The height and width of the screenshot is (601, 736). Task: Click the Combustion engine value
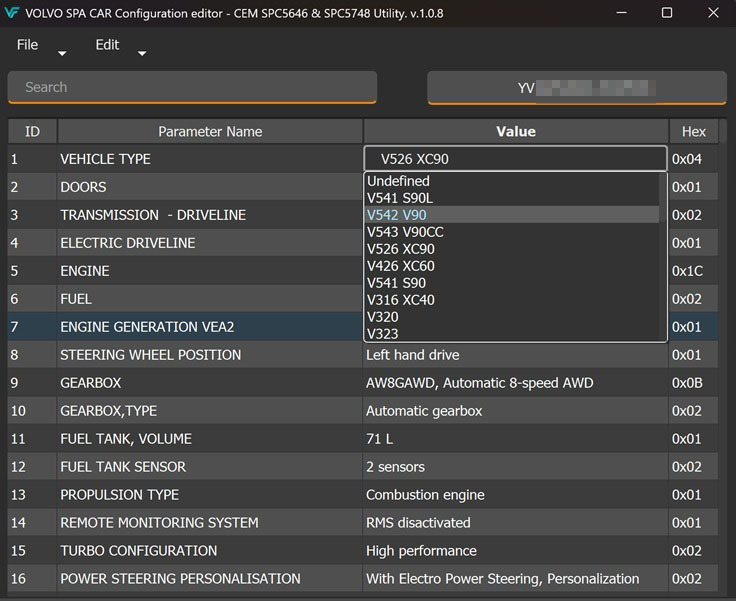pyautogui.click(x=515, y=494)
